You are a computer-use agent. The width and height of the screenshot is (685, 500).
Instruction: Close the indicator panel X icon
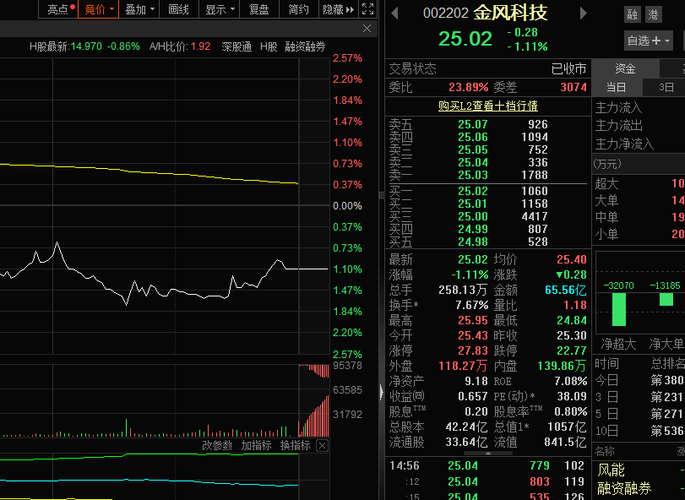322,445
